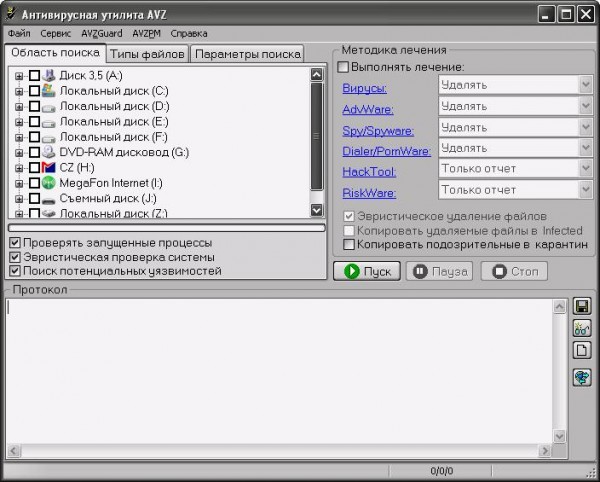Screen dimensions: 600x482
Task: Follow the HackTool link
Action: pos(369,172)
